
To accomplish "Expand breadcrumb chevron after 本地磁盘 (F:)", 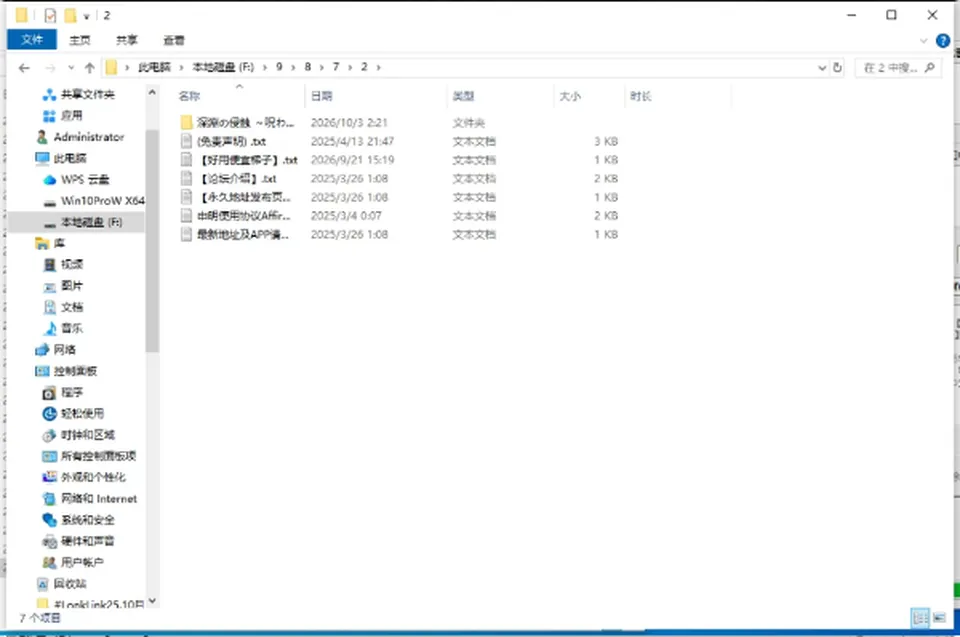I will [x=264, y=67].
